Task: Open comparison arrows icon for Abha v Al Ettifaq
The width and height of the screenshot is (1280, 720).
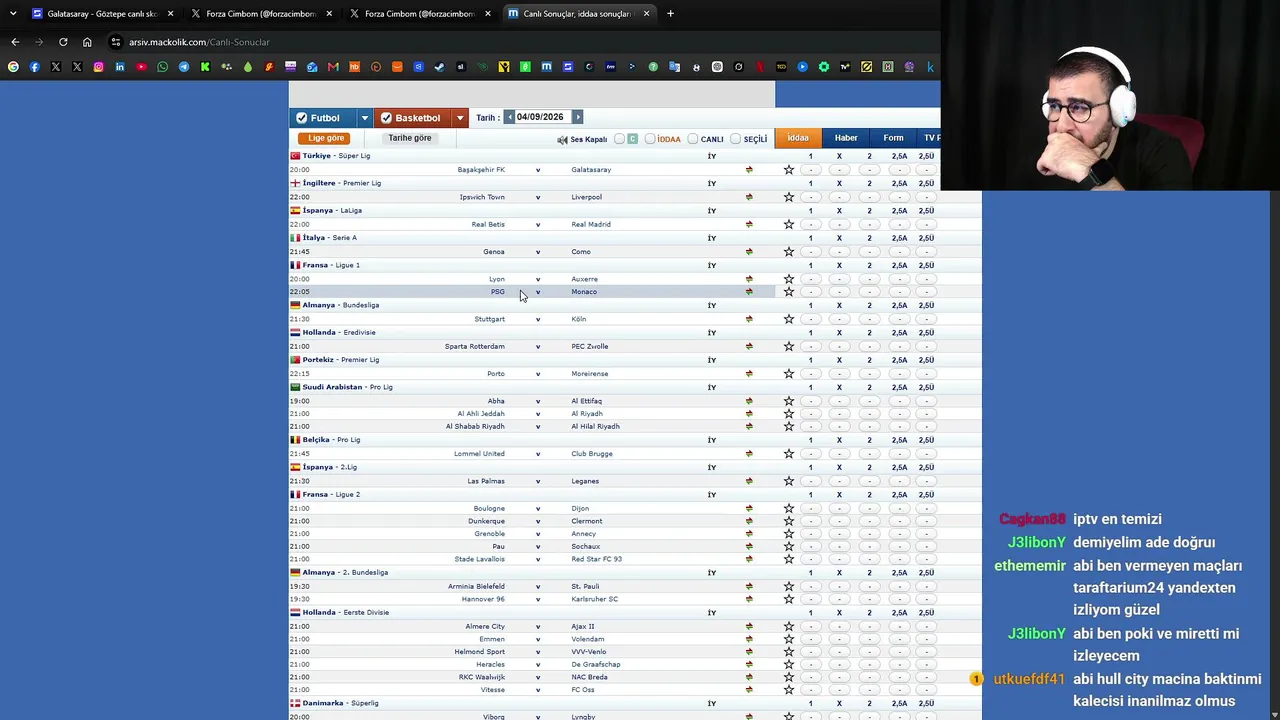Action: coord(749,401)
